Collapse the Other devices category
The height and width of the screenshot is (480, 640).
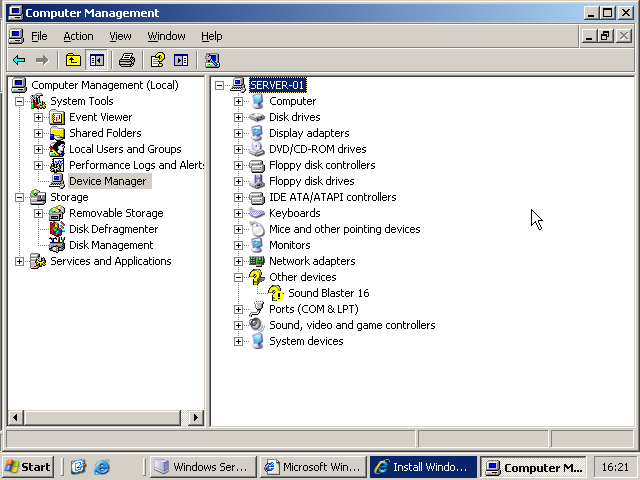(239, 278)
